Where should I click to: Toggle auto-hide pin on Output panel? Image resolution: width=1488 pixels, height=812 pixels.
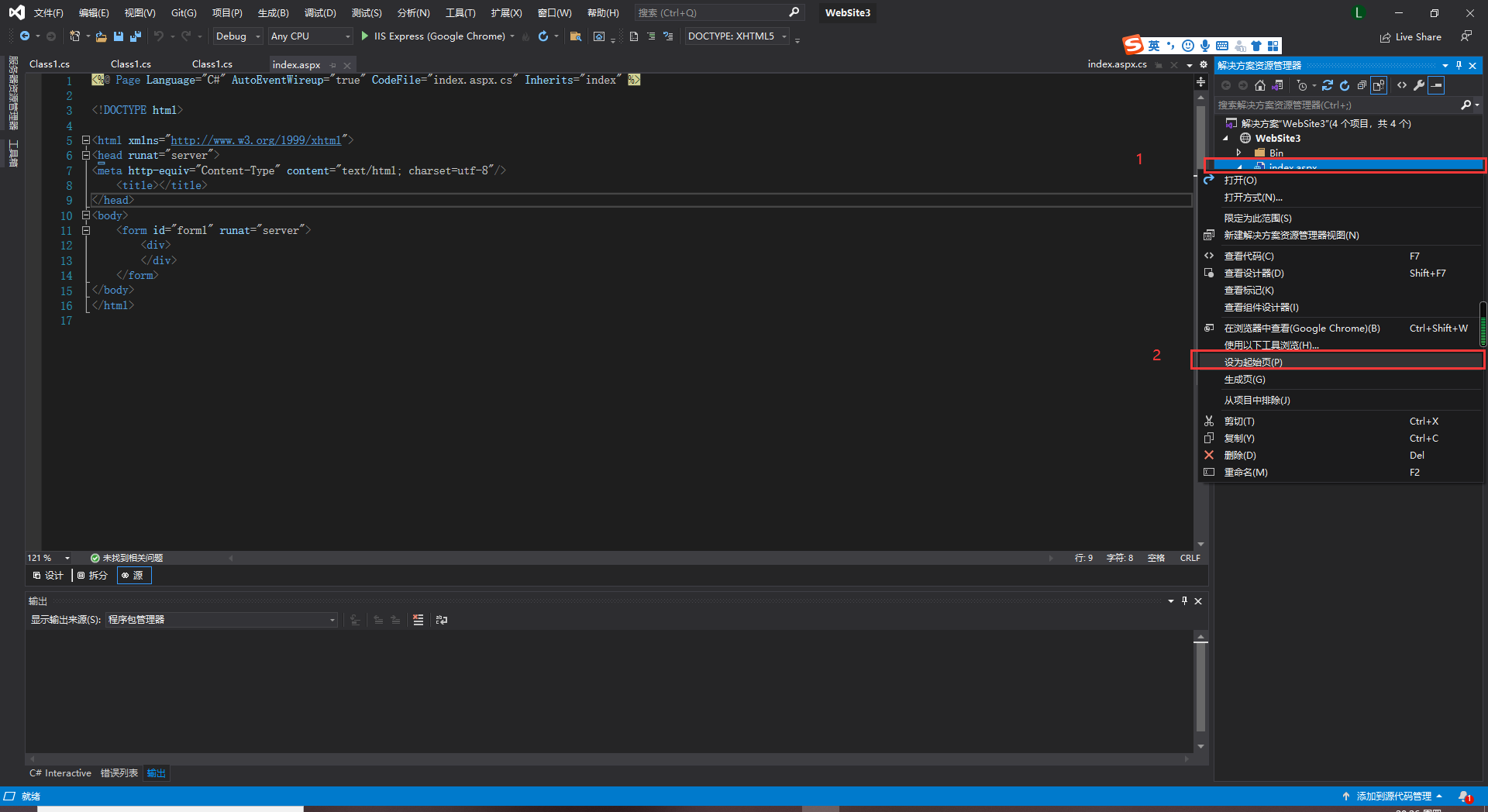click(x=1184, y=600)
